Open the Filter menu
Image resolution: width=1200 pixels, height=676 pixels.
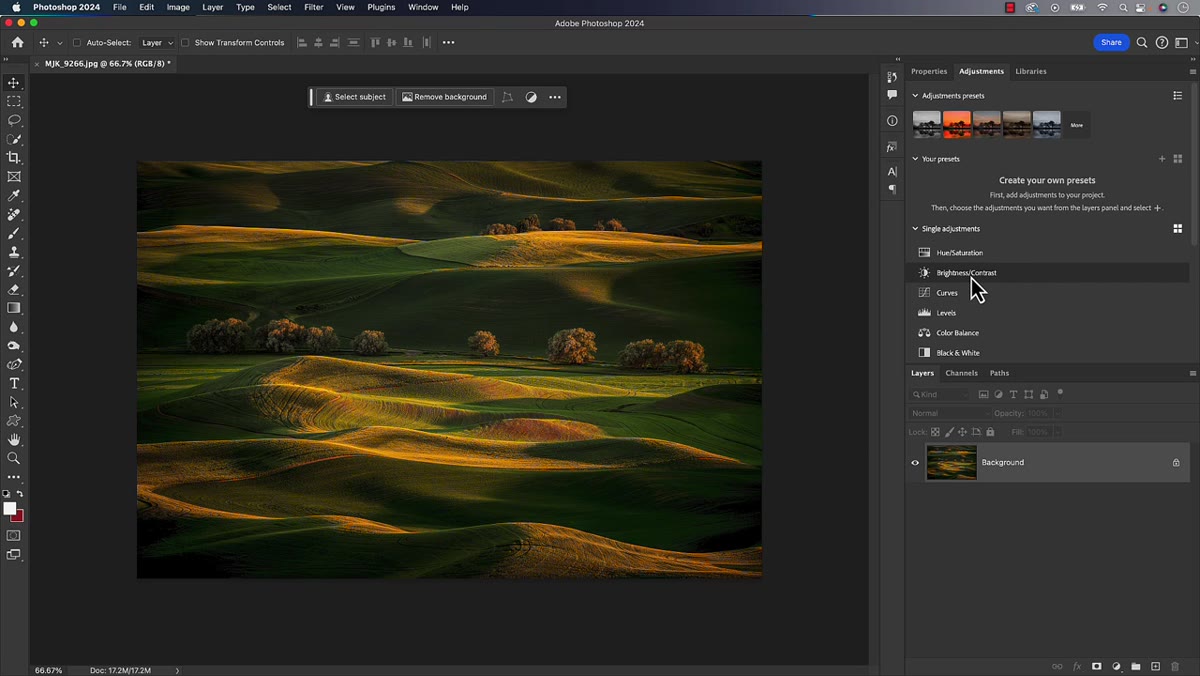(x=314, y=7)
